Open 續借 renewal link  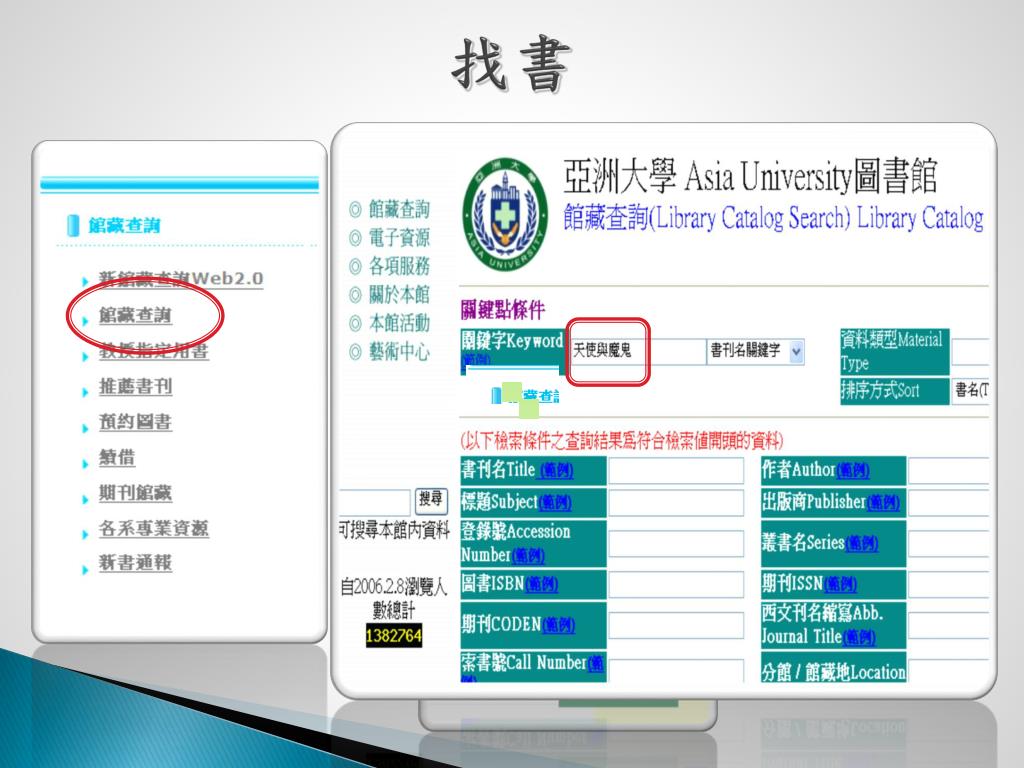tap(117, 457)
